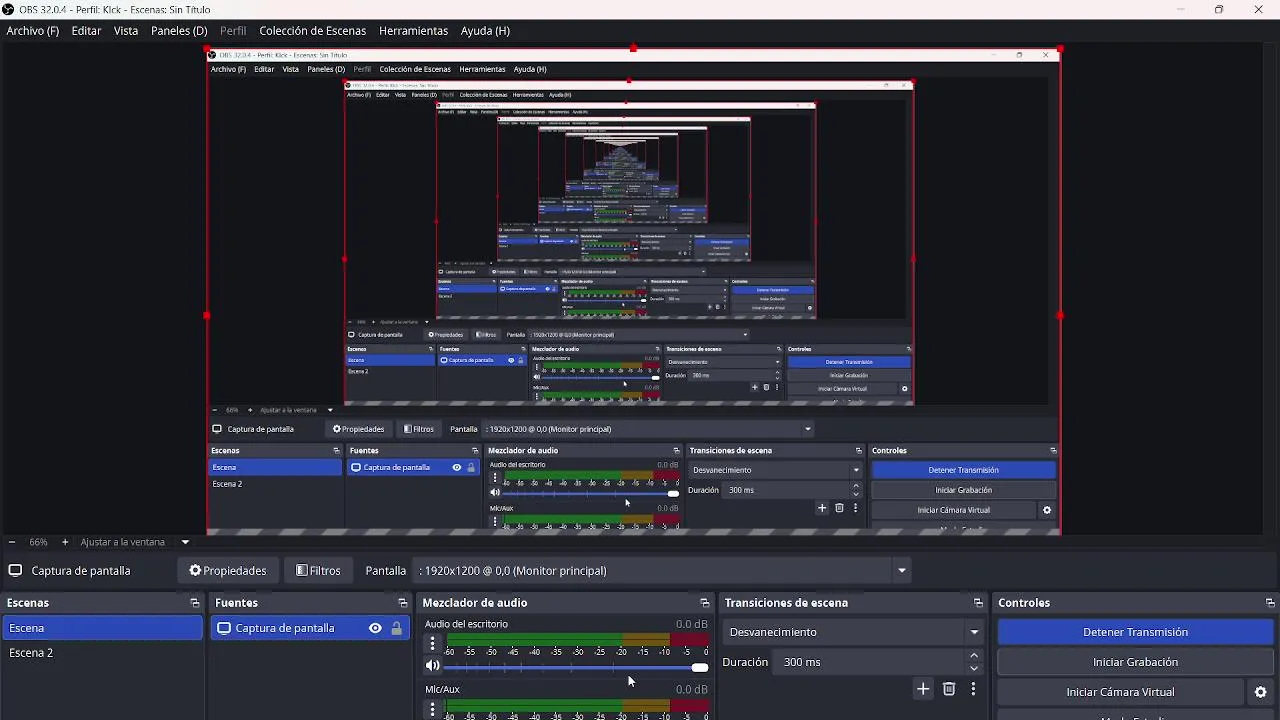
Task: Click the Mic/Aux 0.0 dB value
Action: click(691, 689)
